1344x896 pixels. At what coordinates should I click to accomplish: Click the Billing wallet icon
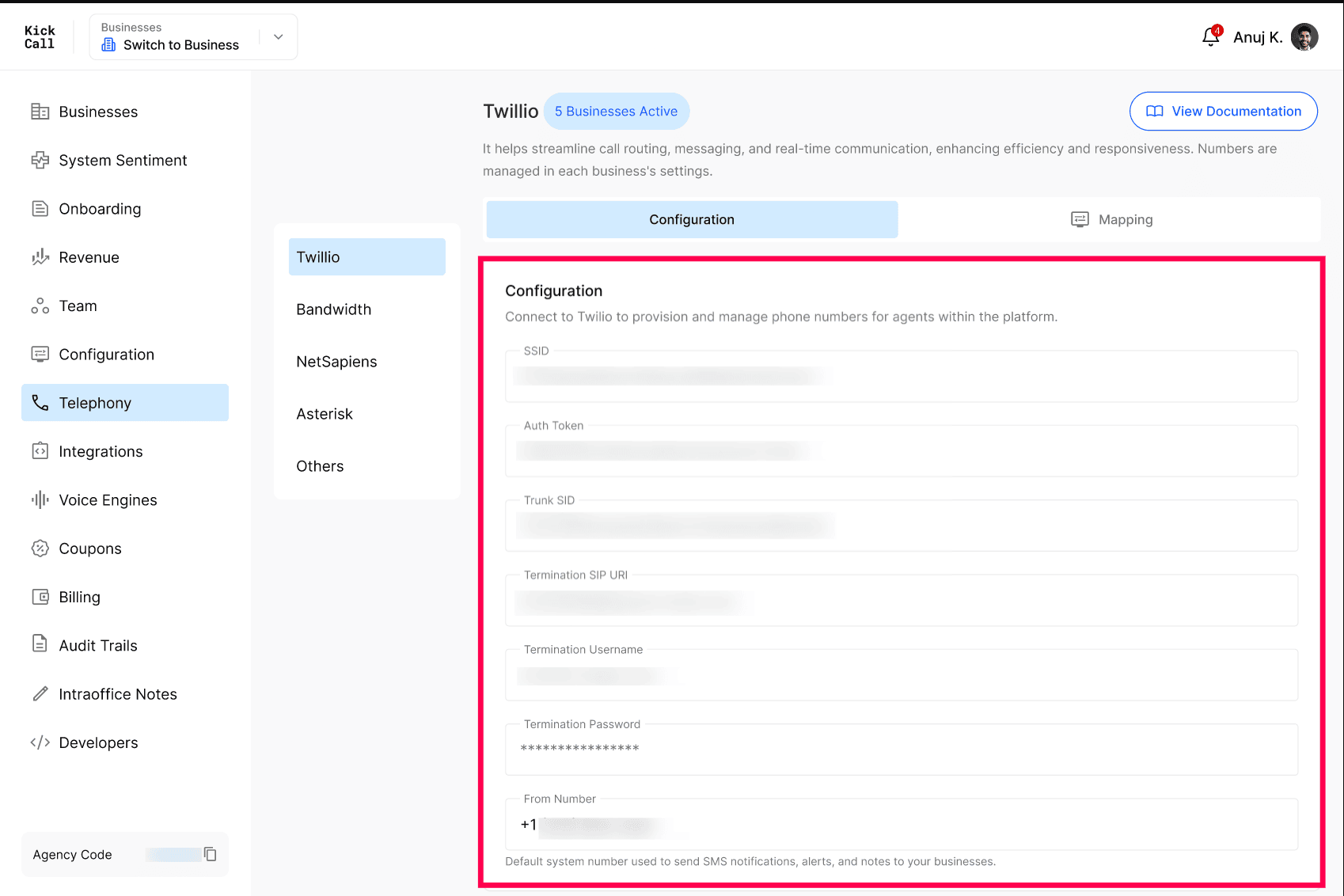[x=40, y=597]
